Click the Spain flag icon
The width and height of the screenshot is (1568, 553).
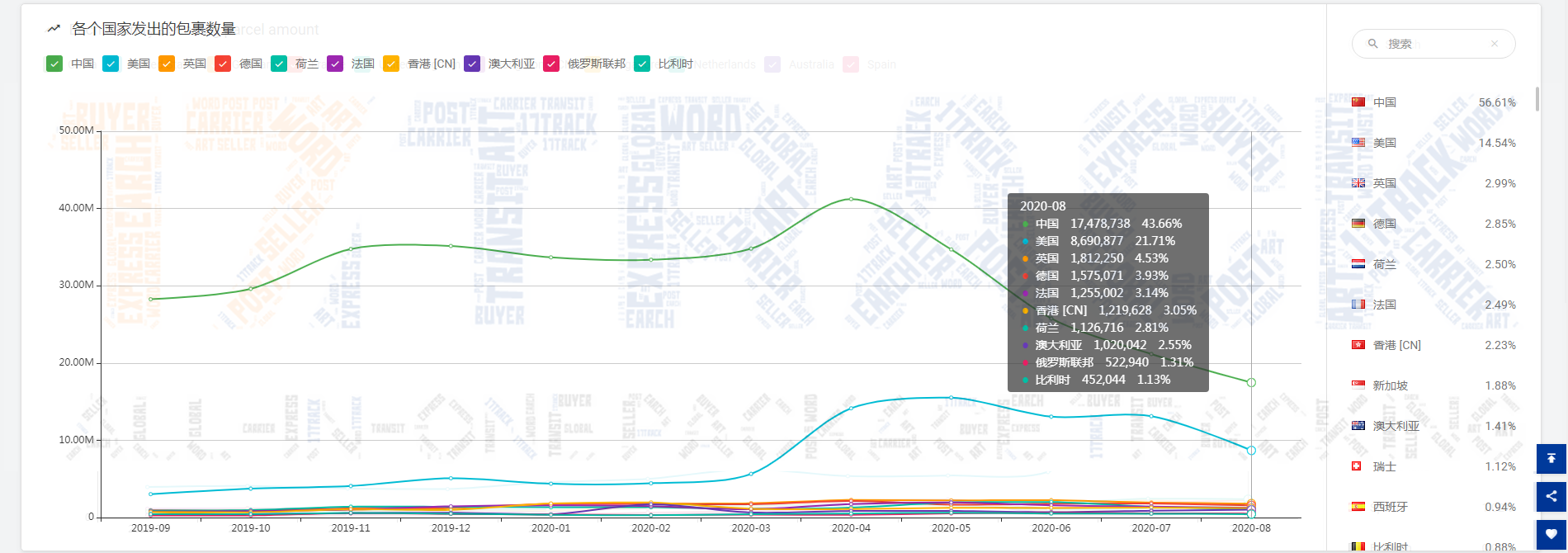tap(1358, 507)
